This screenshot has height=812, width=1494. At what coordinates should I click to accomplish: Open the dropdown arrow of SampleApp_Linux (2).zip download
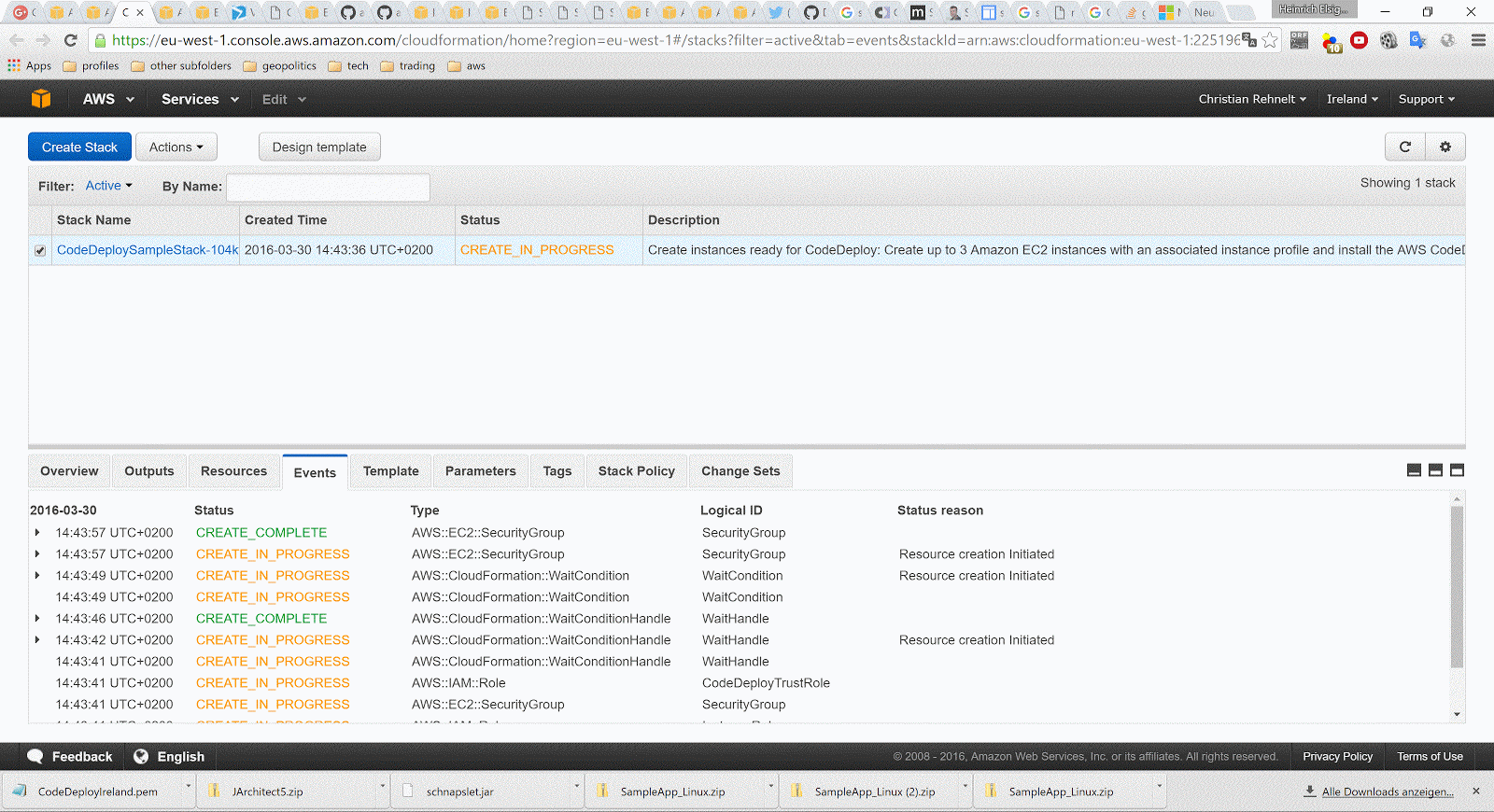[965, 786]
